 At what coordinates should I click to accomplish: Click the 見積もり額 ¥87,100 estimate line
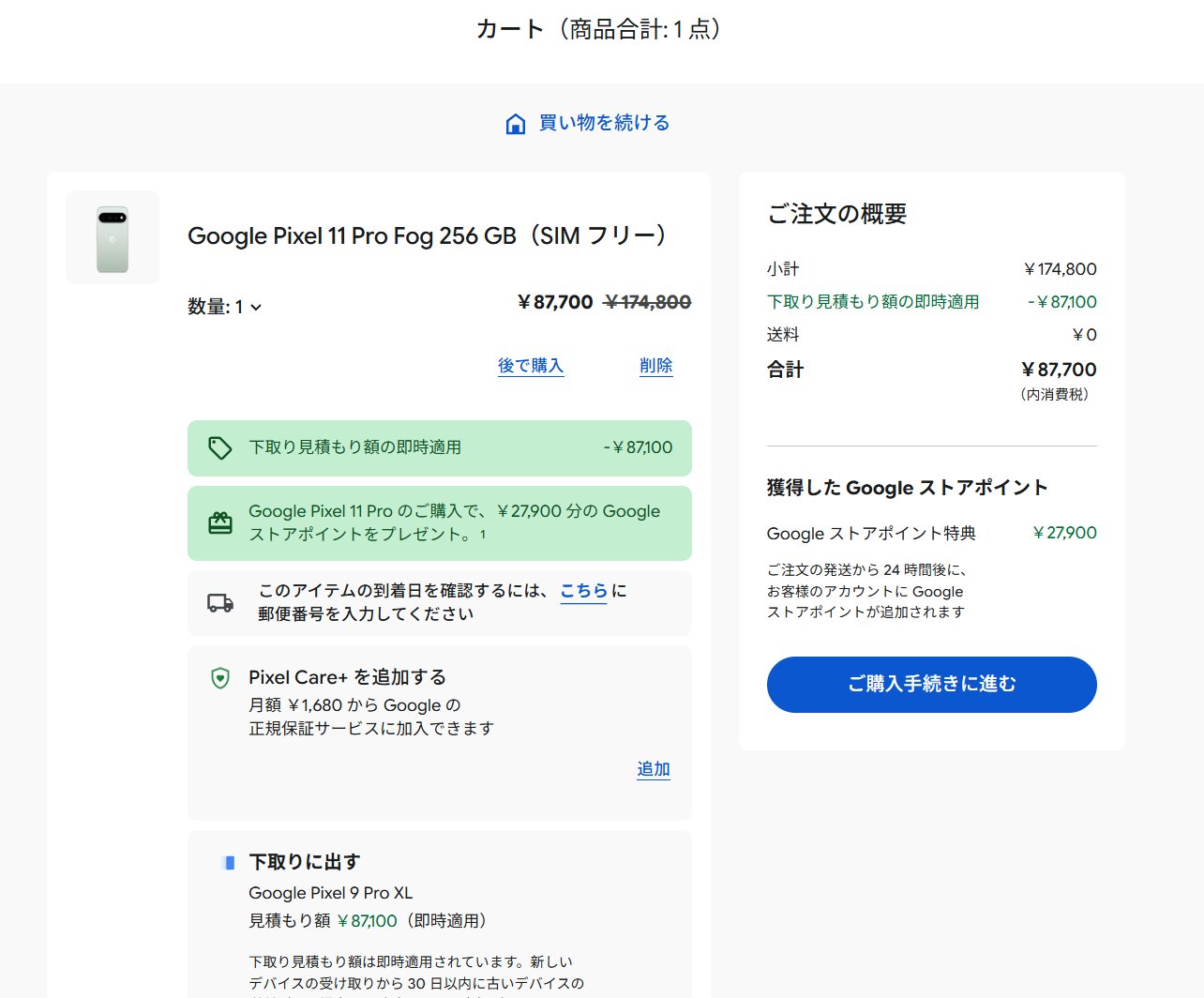370,921
